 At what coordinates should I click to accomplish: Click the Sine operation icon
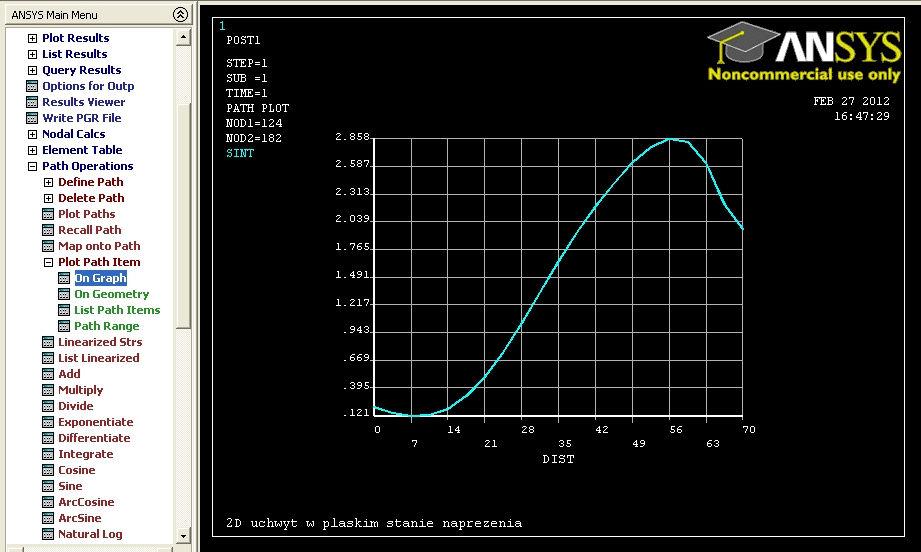pos(48,486)
